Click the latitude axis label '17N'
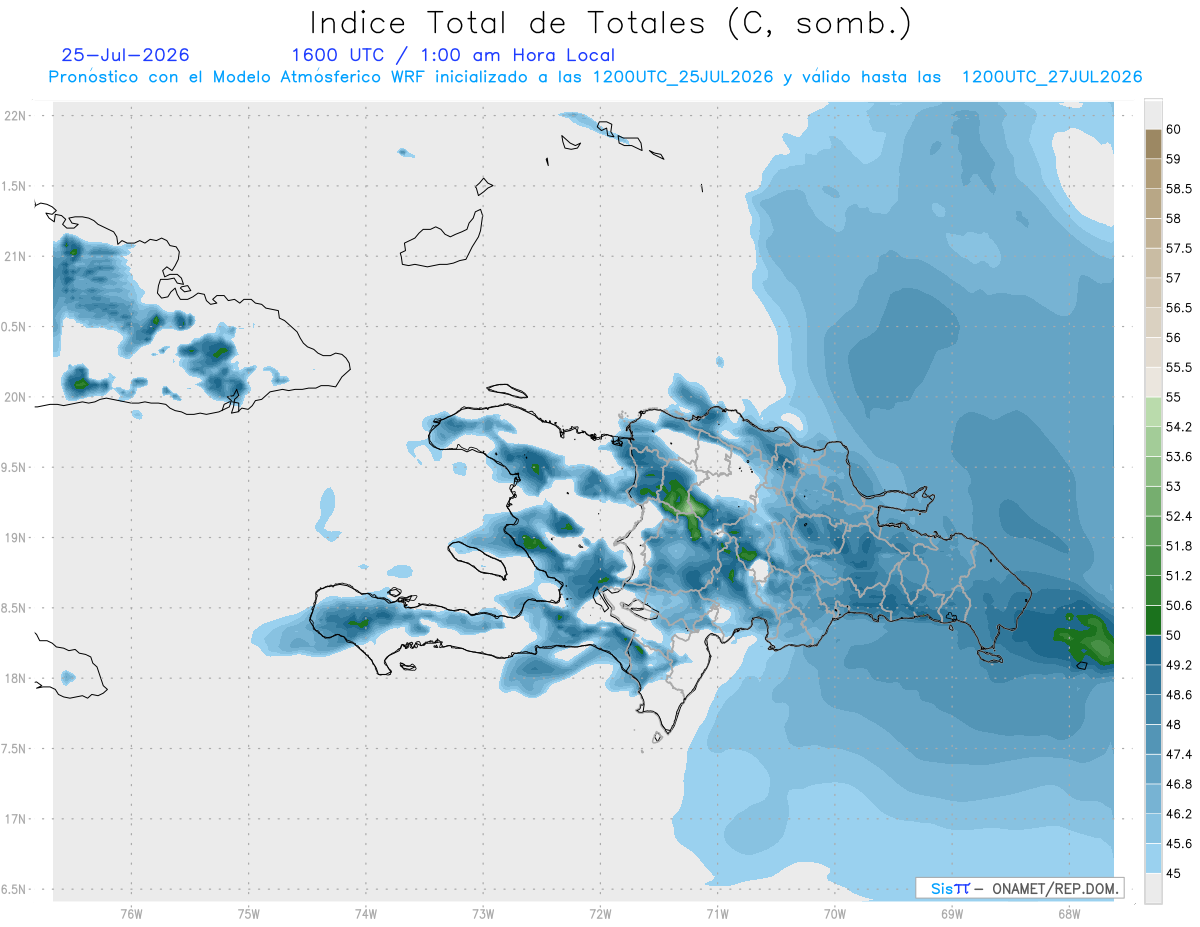1200x927 pixels. 14,819
